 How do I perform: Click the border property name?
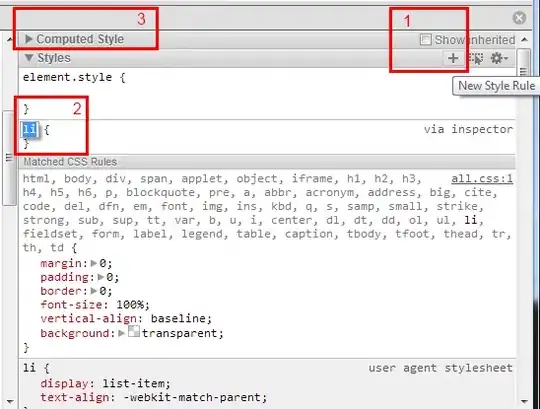(61, 291)
